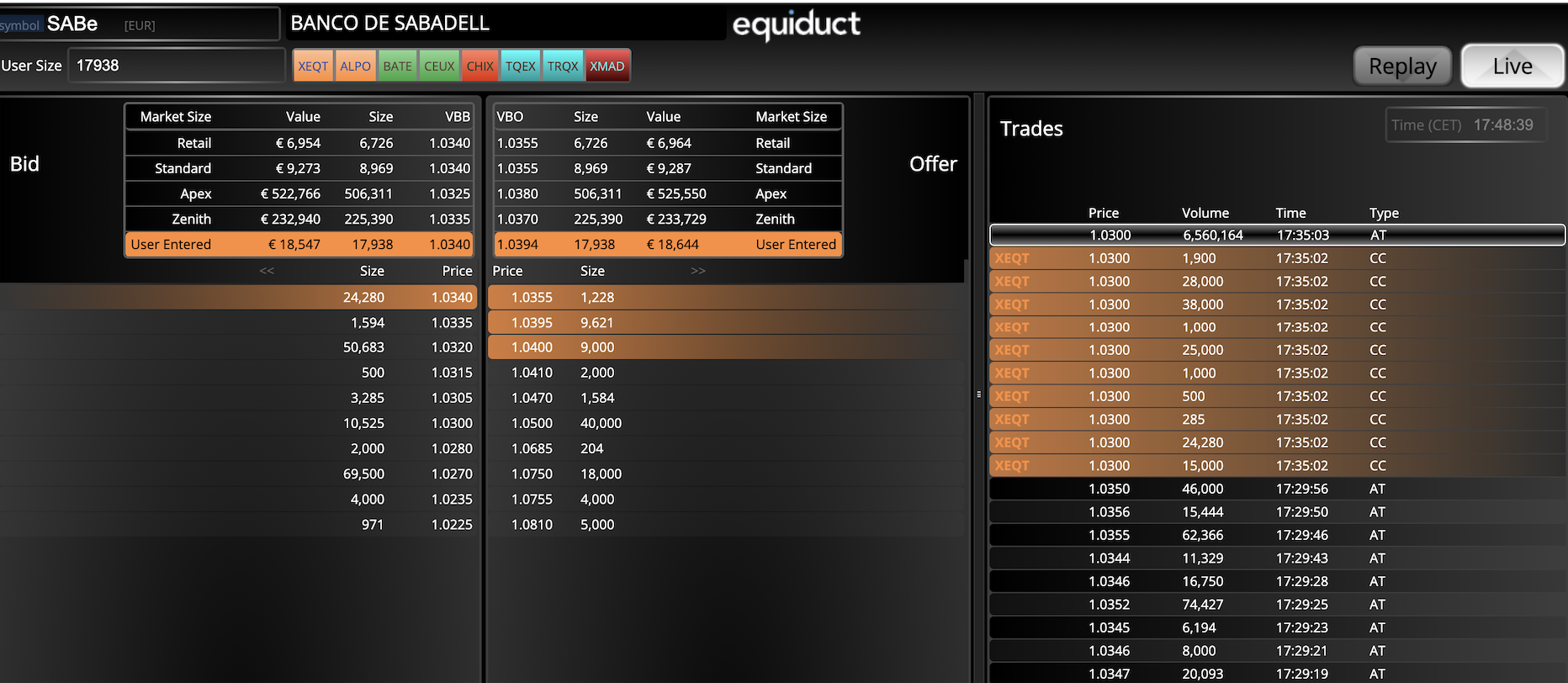Switch to Replay mode

click(1402, 66)
